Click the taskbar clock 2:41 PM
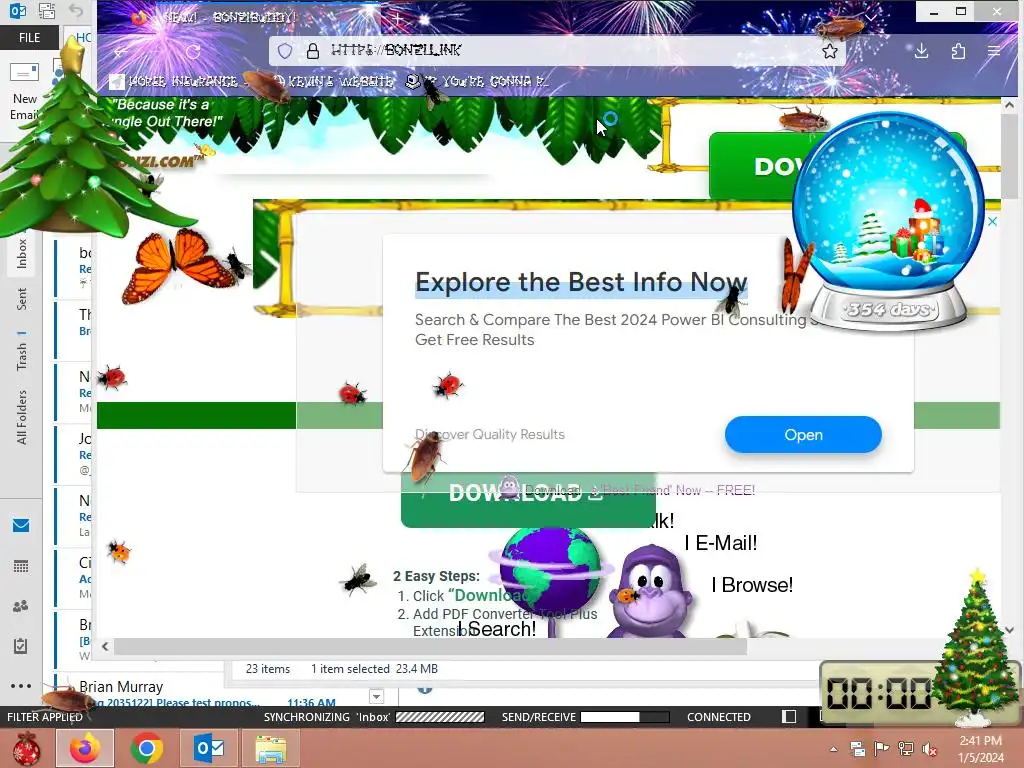The width and height of the screenshot is (1024, 768). click(980, 741)
